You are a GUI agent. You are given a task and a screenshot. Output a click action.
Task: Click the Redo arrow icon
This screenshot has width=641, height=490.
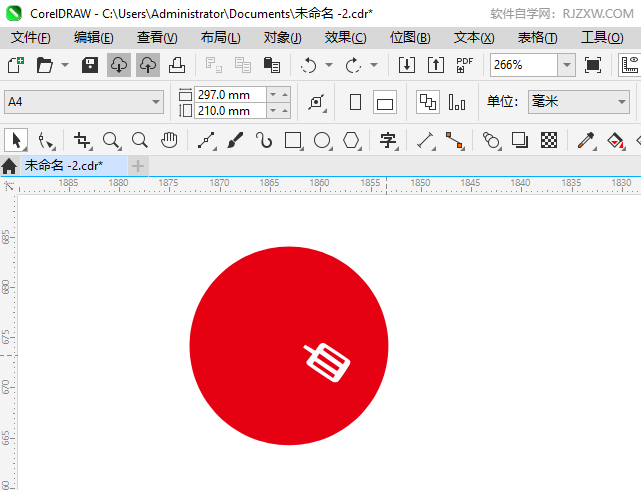pyautogui.click(x=354, y=65)
